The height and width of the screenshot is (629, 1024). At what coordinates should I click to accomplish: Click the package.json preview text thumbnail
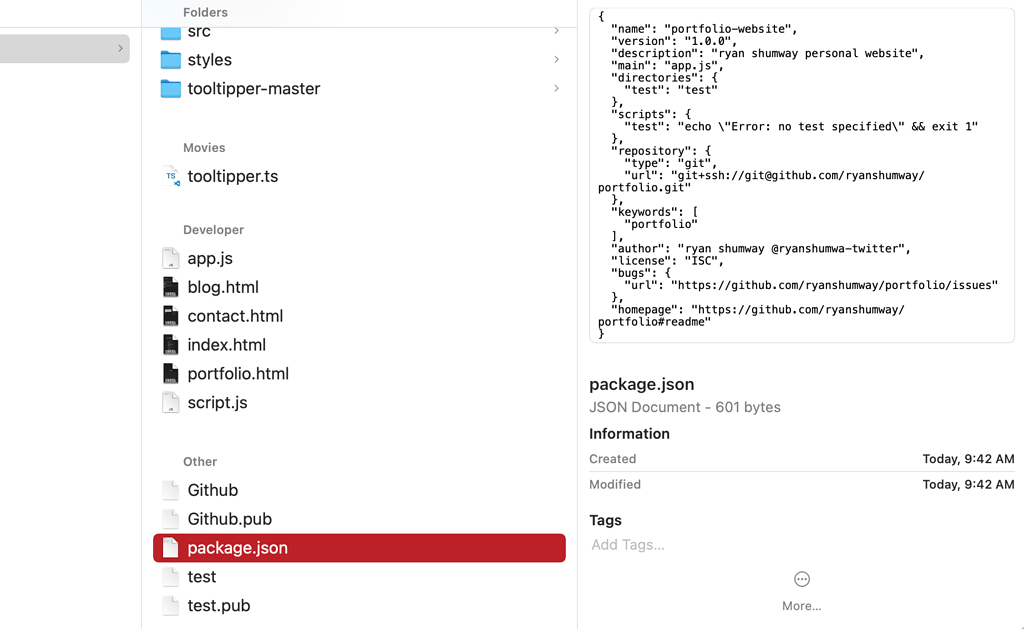pyautogui.click(x=801, y=175)
